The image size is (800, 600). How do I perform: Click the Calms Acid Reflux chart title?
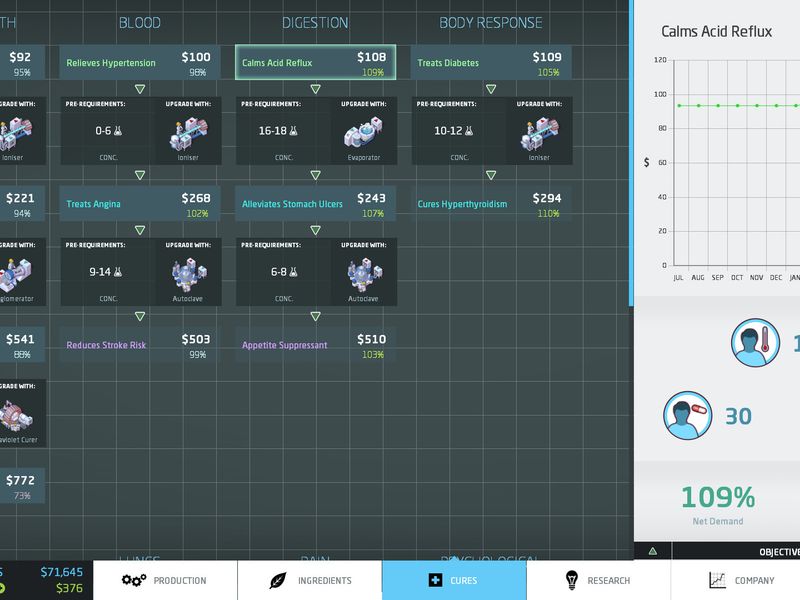pos(716,32)
